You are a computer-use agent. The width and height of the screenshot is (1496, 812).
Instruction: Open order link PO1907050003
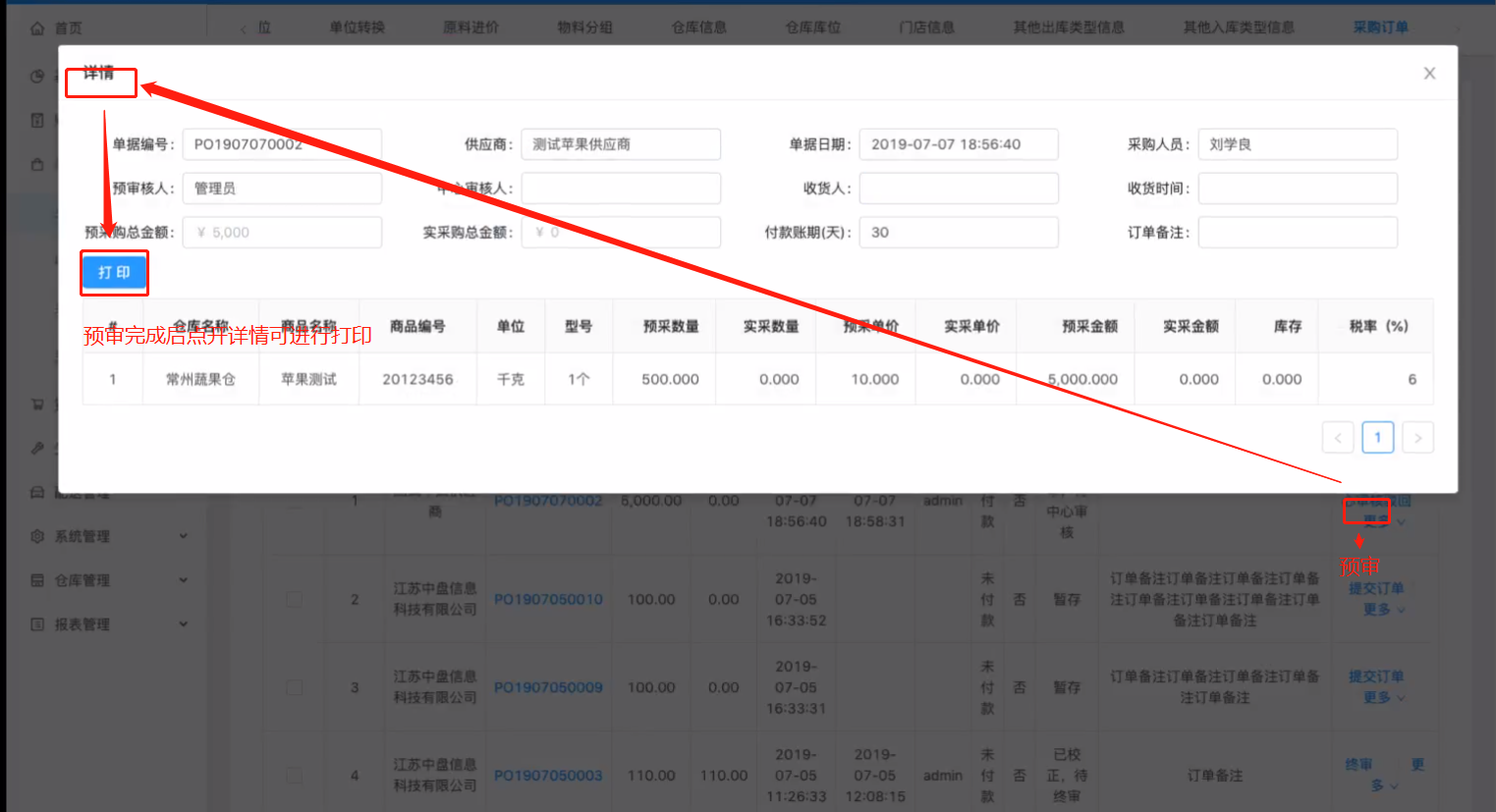(x=548, y=776)
